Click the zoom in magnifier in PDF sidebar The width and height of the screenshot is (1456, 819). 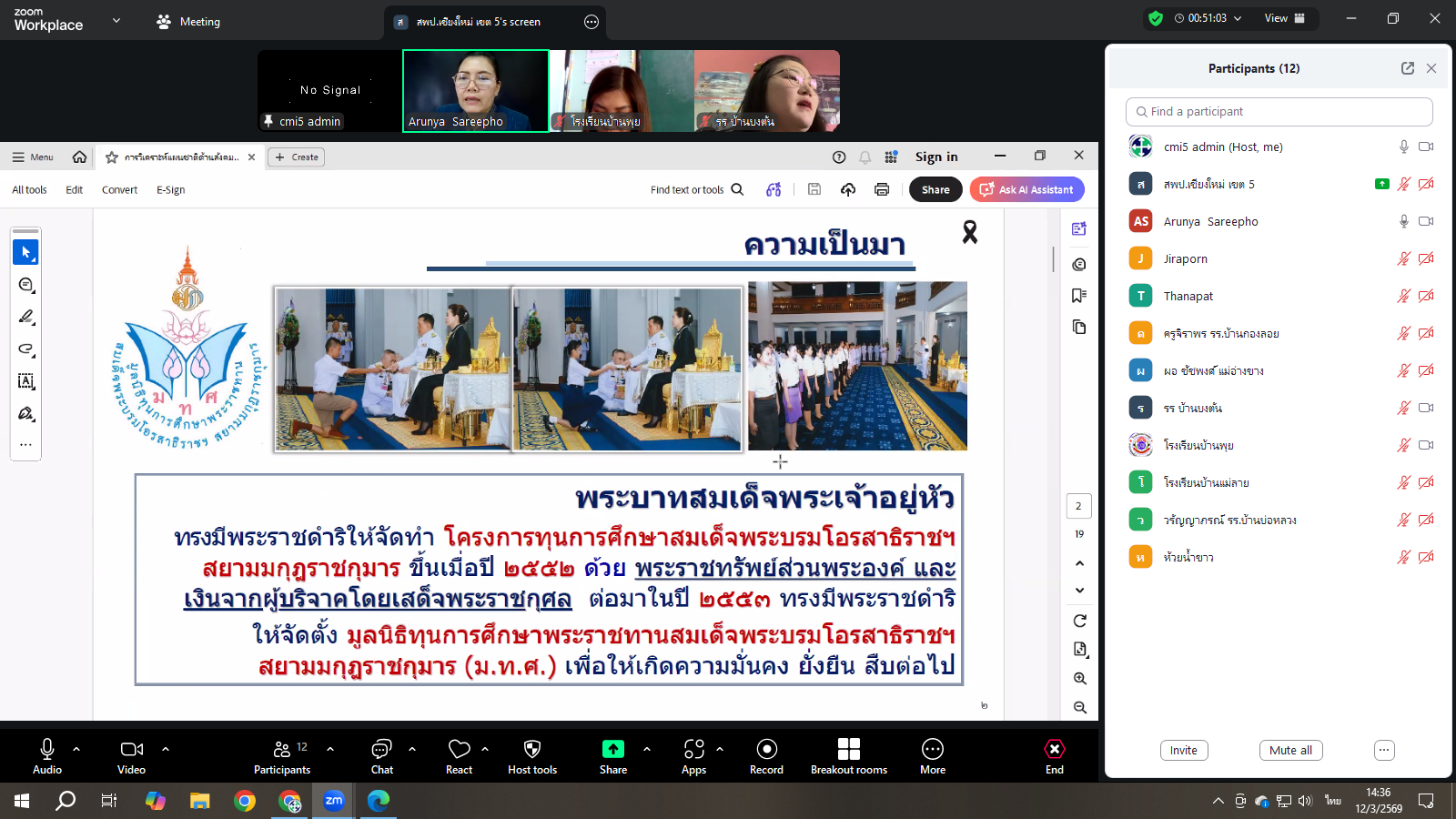pyautogui.click(x=1080, y=679)
